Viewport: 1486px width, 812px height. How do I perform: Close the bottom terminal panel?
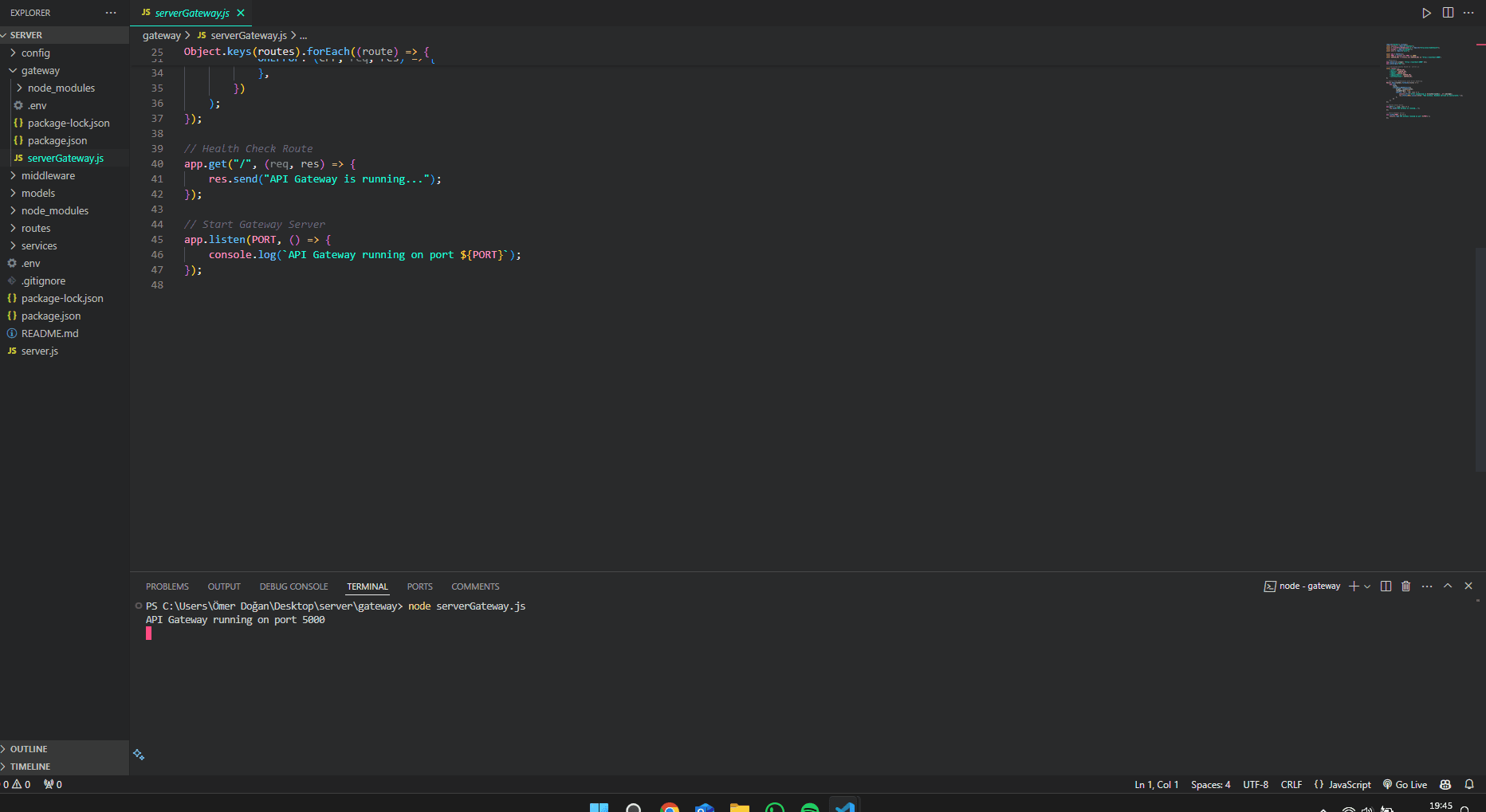pyautogui.click(x=1468, y=586)
